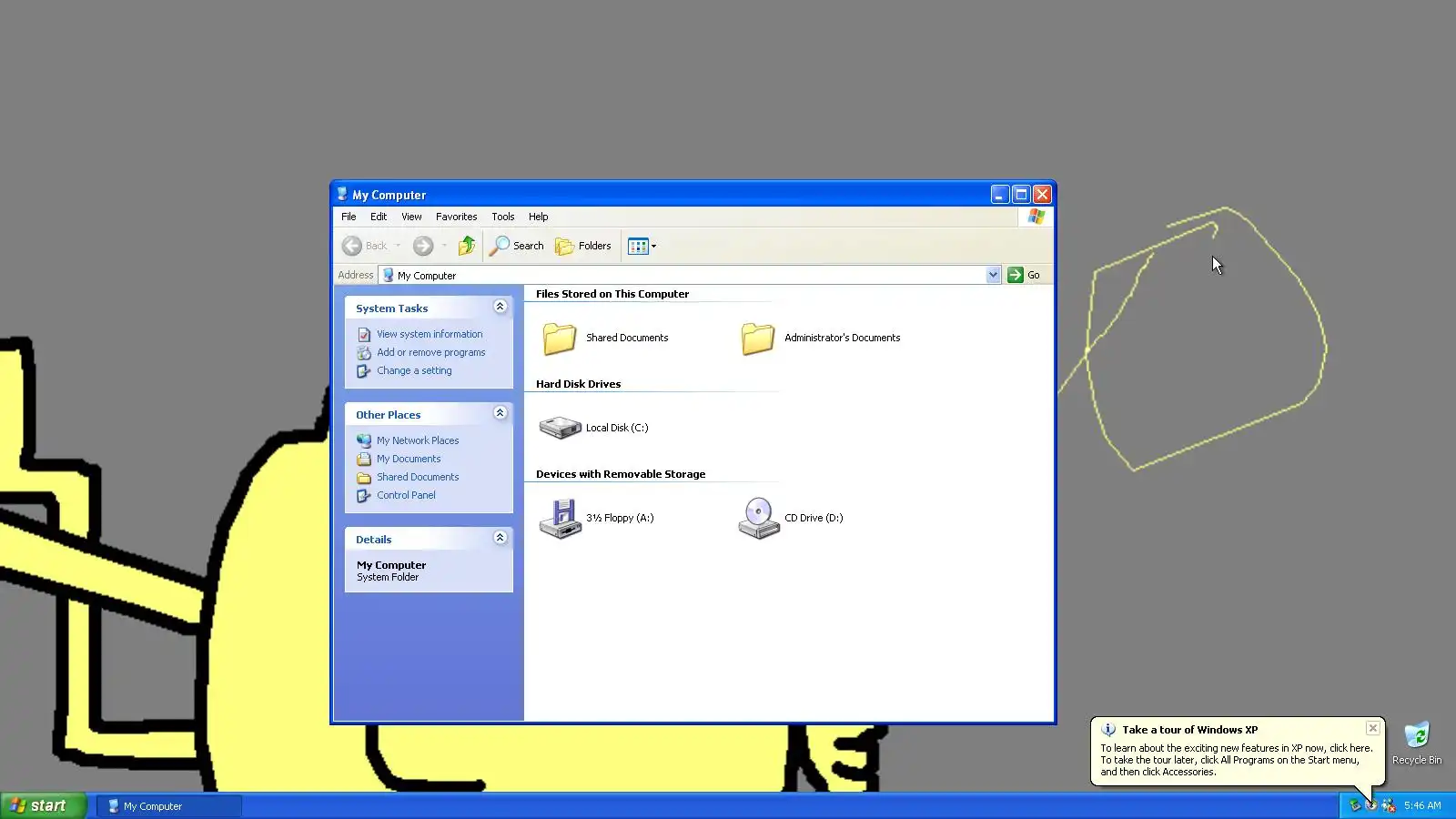Open the Back button history dropdown arrow

(398, 246)
